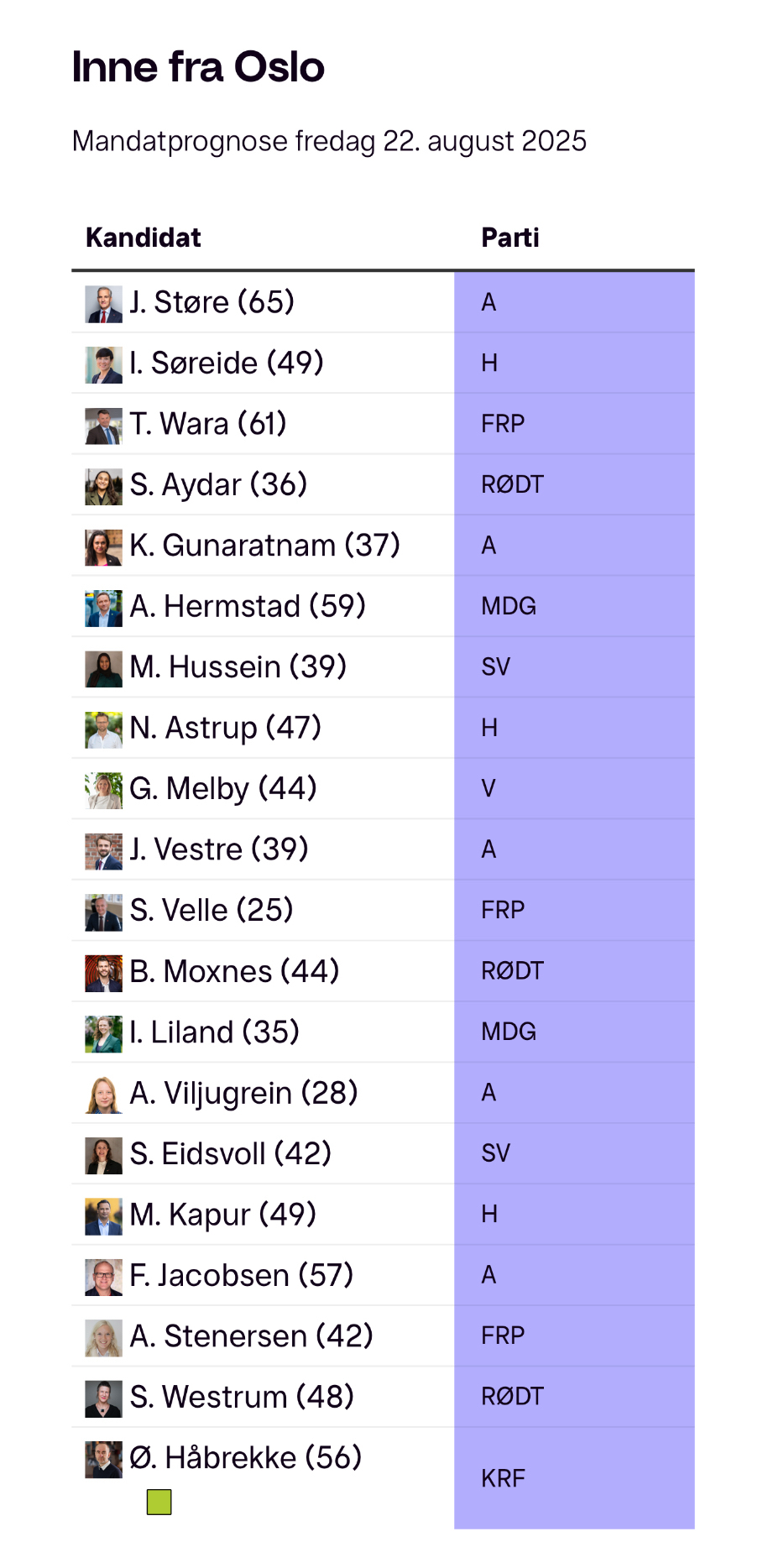Click the V party cell for Melby

574,788
